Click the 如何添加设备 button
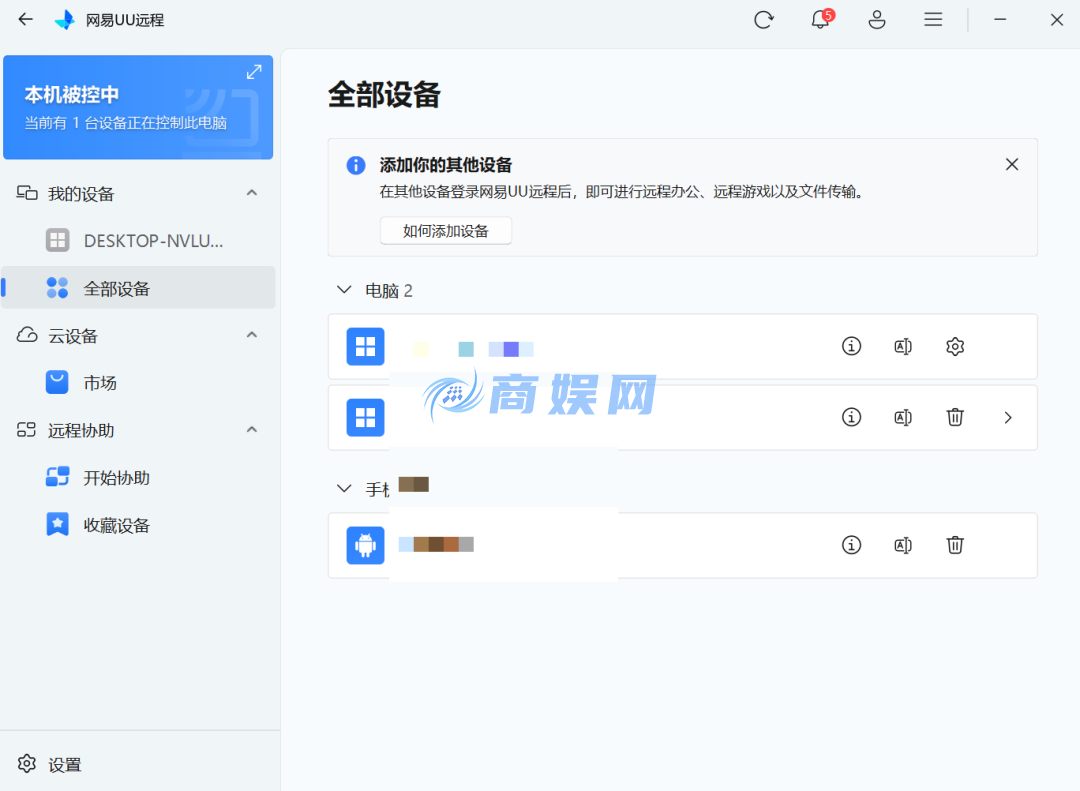This screenshot has width=1080, height=791. 445,230
